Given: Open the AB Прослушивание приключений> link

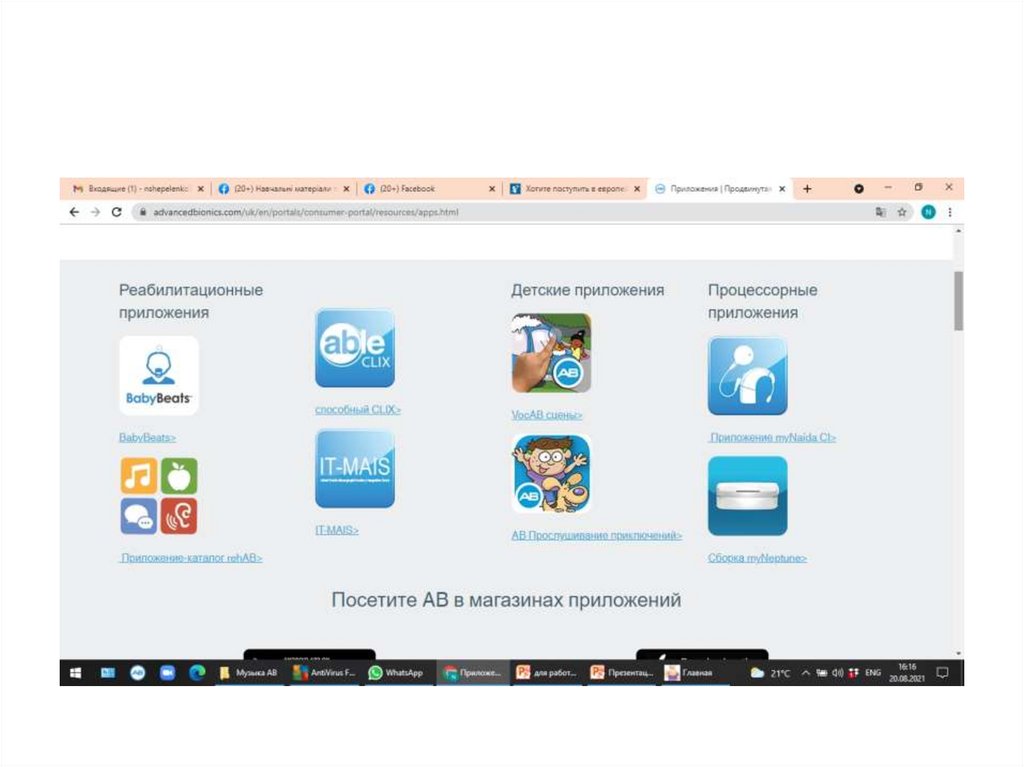Looking at the screenshot, I should 596,536.
